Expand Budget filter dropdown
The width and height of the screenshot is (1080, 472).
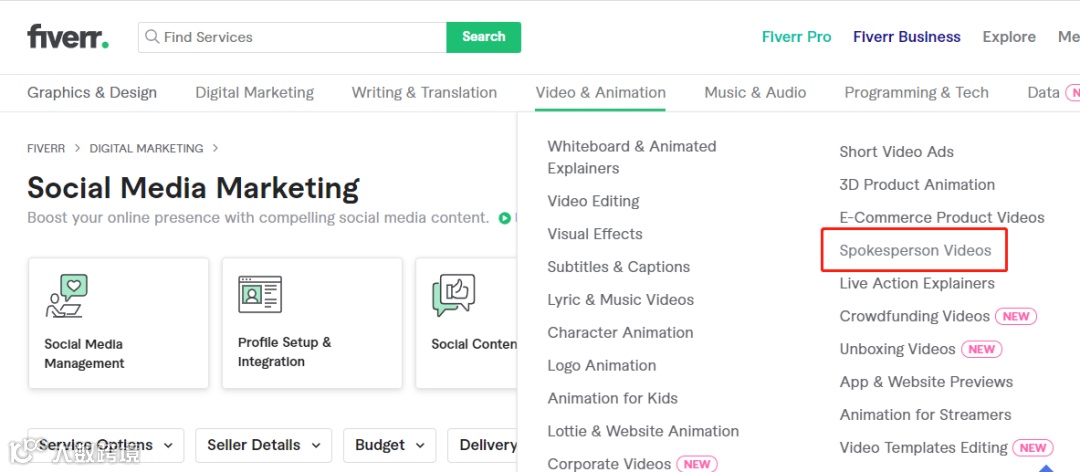coord(390,445)
